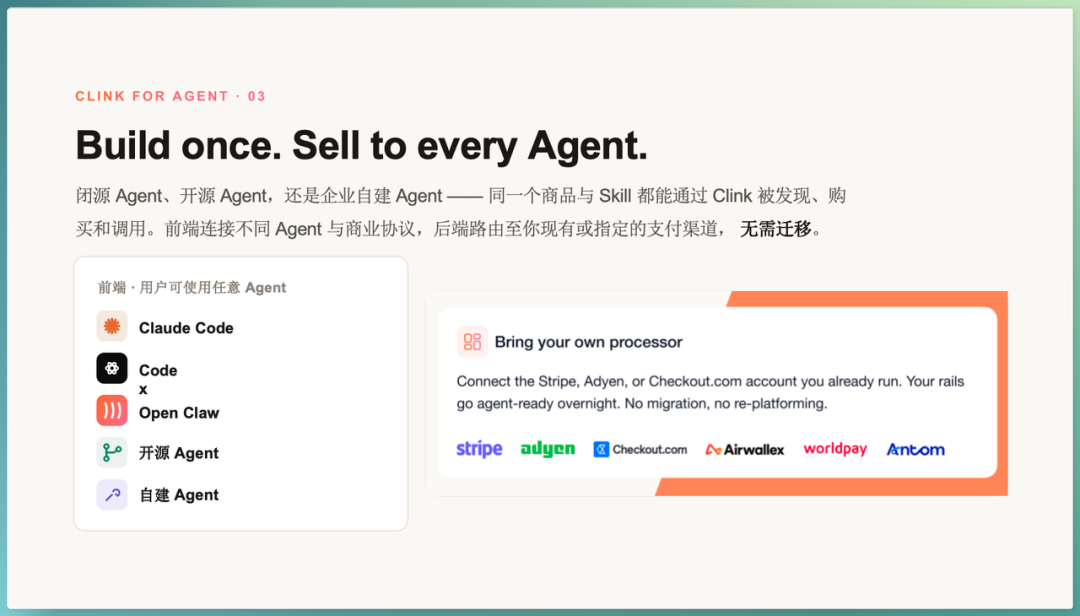Click the bold 无需迁移 text

tap(776, 229)
